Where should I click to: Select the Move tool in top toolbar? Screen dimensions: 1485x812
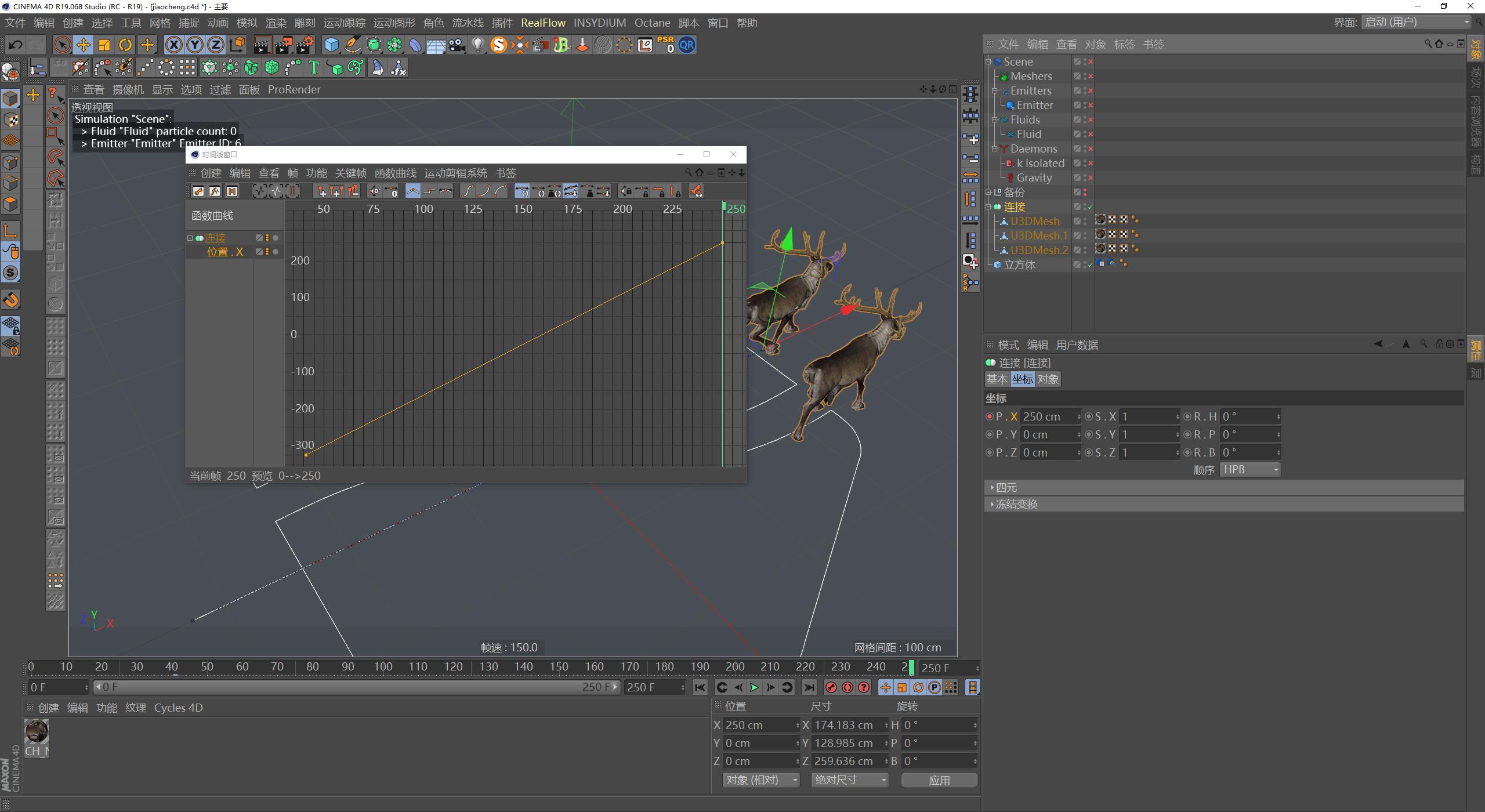point(83,45)
